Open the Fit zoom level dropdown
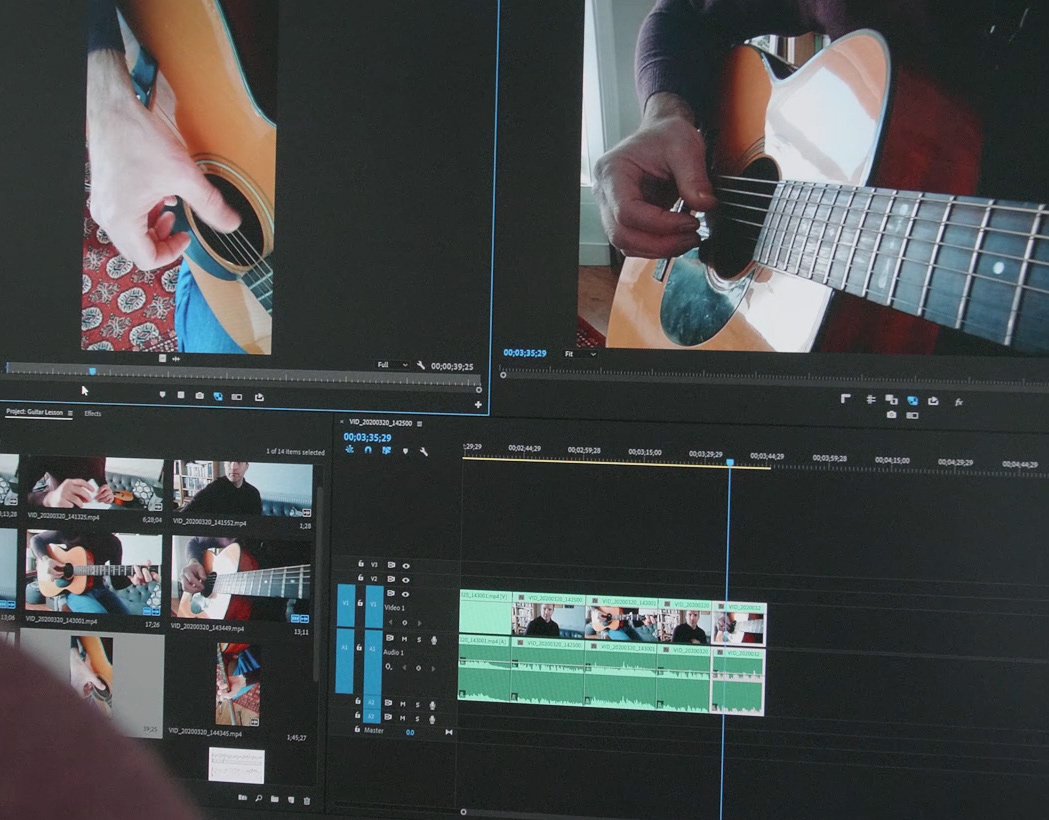The image size is (1049, 820). pos(579,354)
